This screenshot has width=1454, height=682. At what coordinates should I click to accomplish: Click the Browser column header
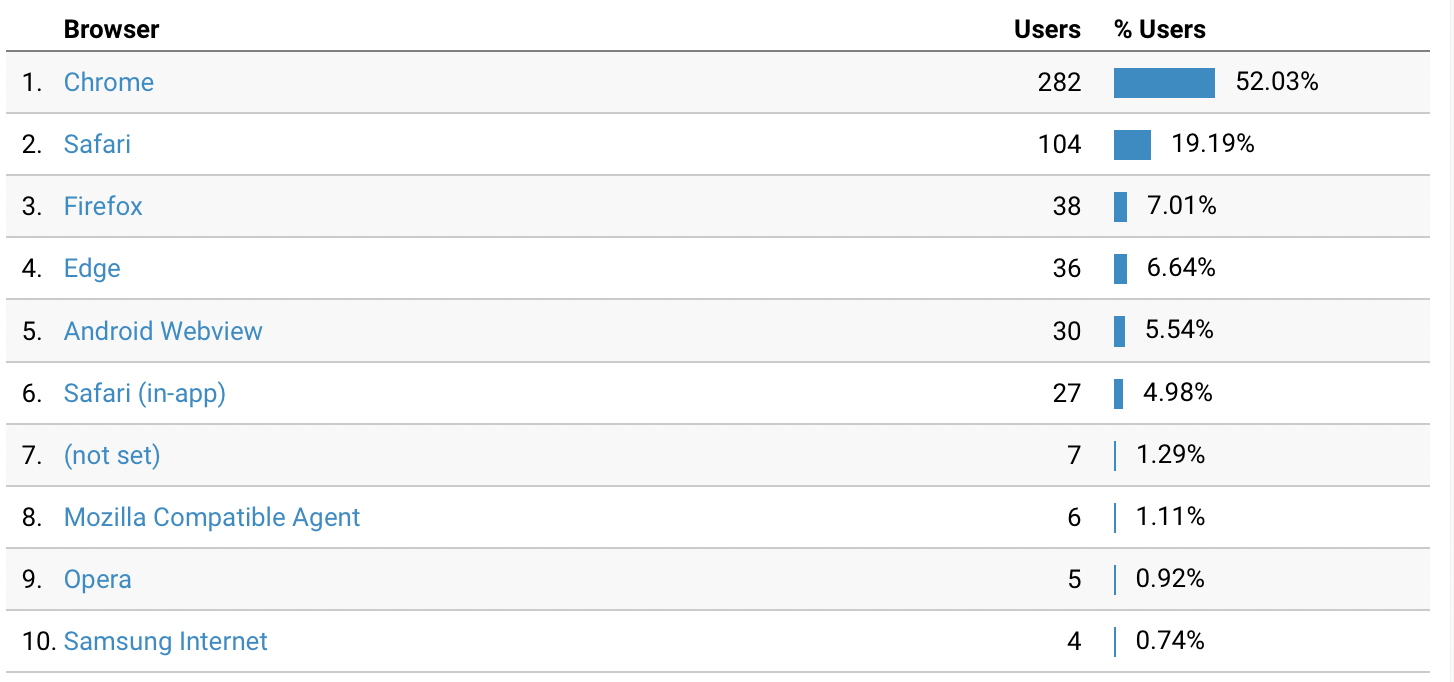[x=111, y=29]
